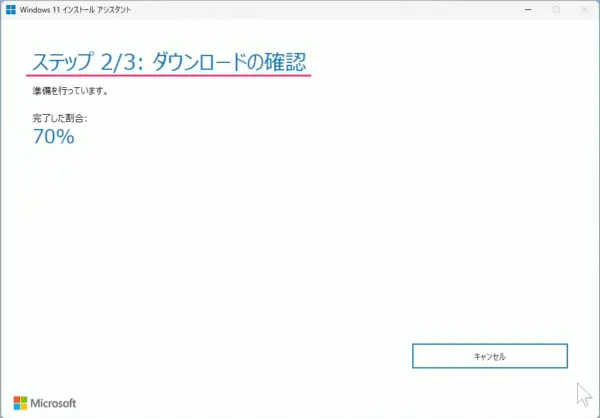Close the Windows 11 install assistant window

click(x=585, y=10)
